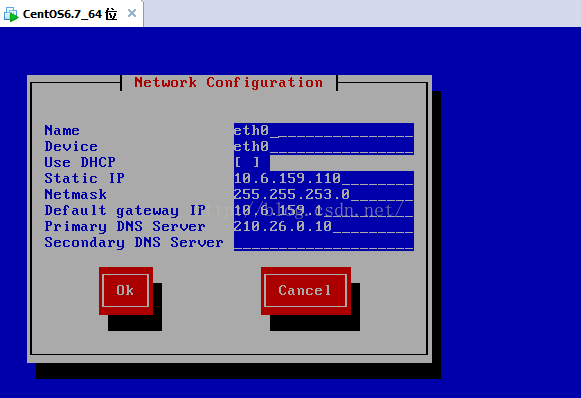Click the Static IP label
Viewport: 581px width, 398px height.
click(x=84, y=178)
